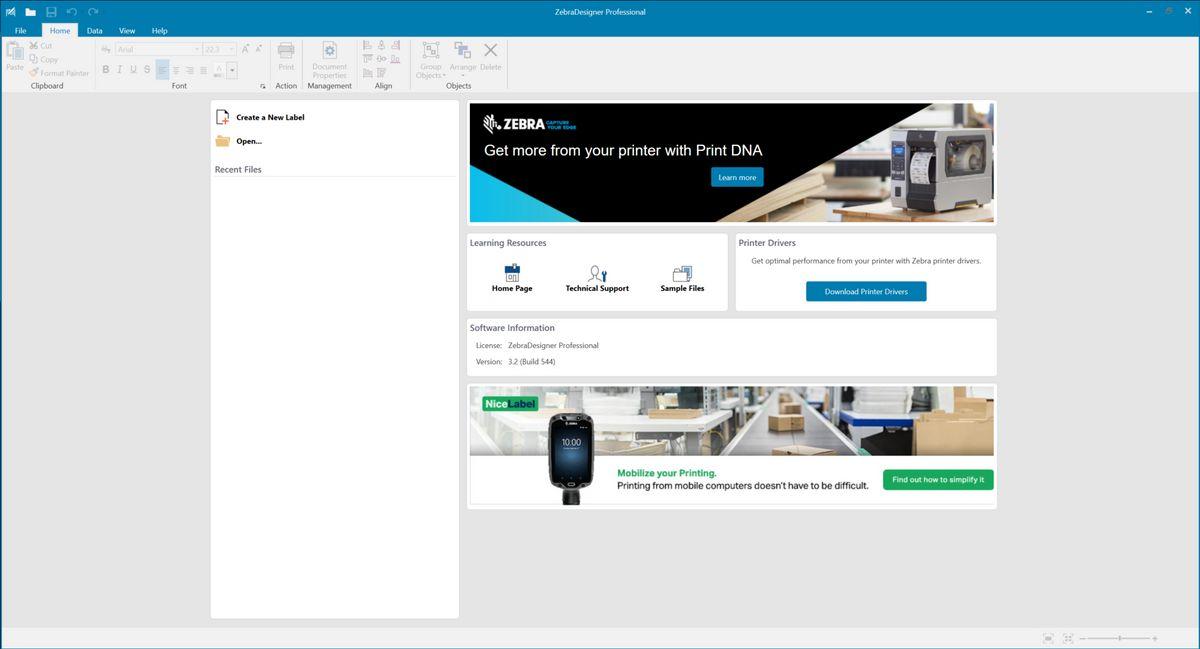Open the Technical Support resource

597,278
